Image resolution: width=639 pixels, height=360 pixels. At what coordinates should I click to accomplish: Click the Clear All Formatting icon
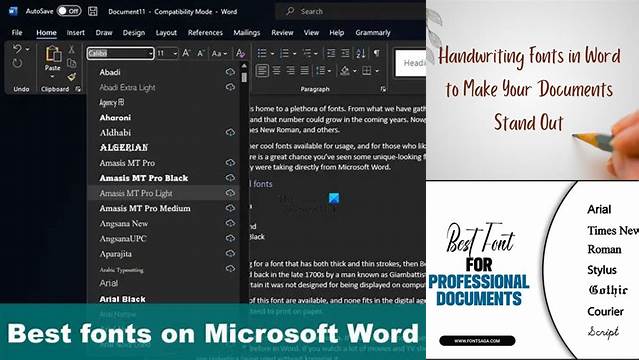click(240, 53)
